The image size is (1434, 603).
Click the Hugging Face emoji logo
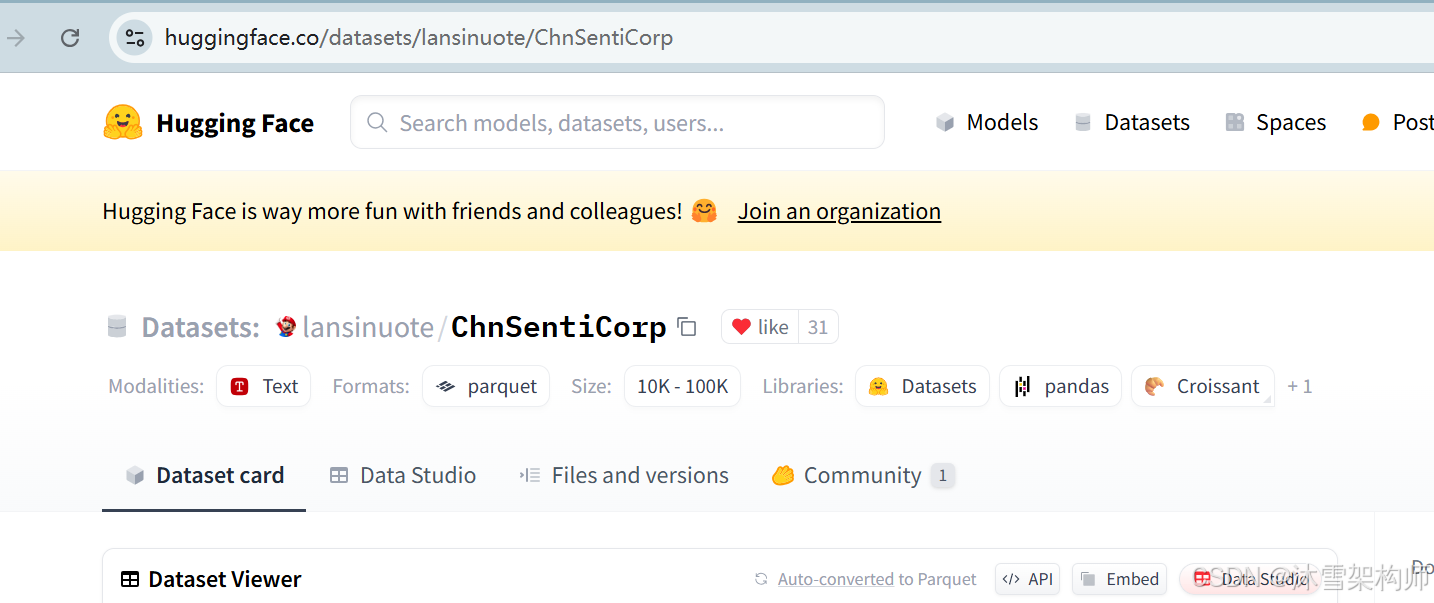[x=123, y=123]
